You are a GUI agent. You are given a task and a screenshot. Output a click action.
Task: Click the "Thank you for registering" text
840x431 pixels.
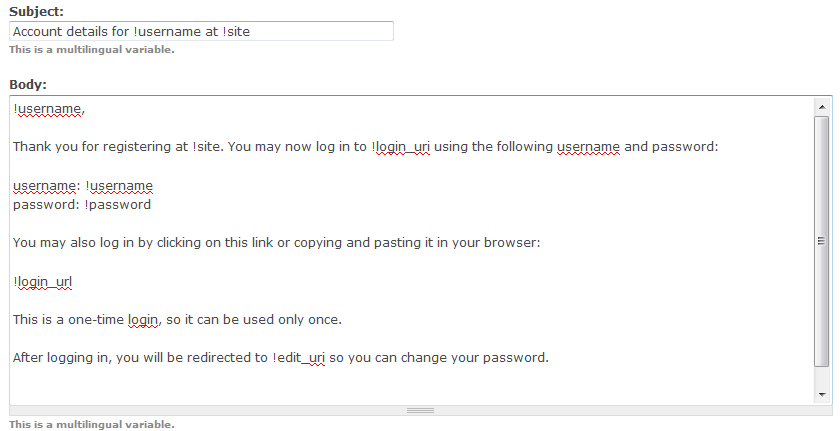100,147
